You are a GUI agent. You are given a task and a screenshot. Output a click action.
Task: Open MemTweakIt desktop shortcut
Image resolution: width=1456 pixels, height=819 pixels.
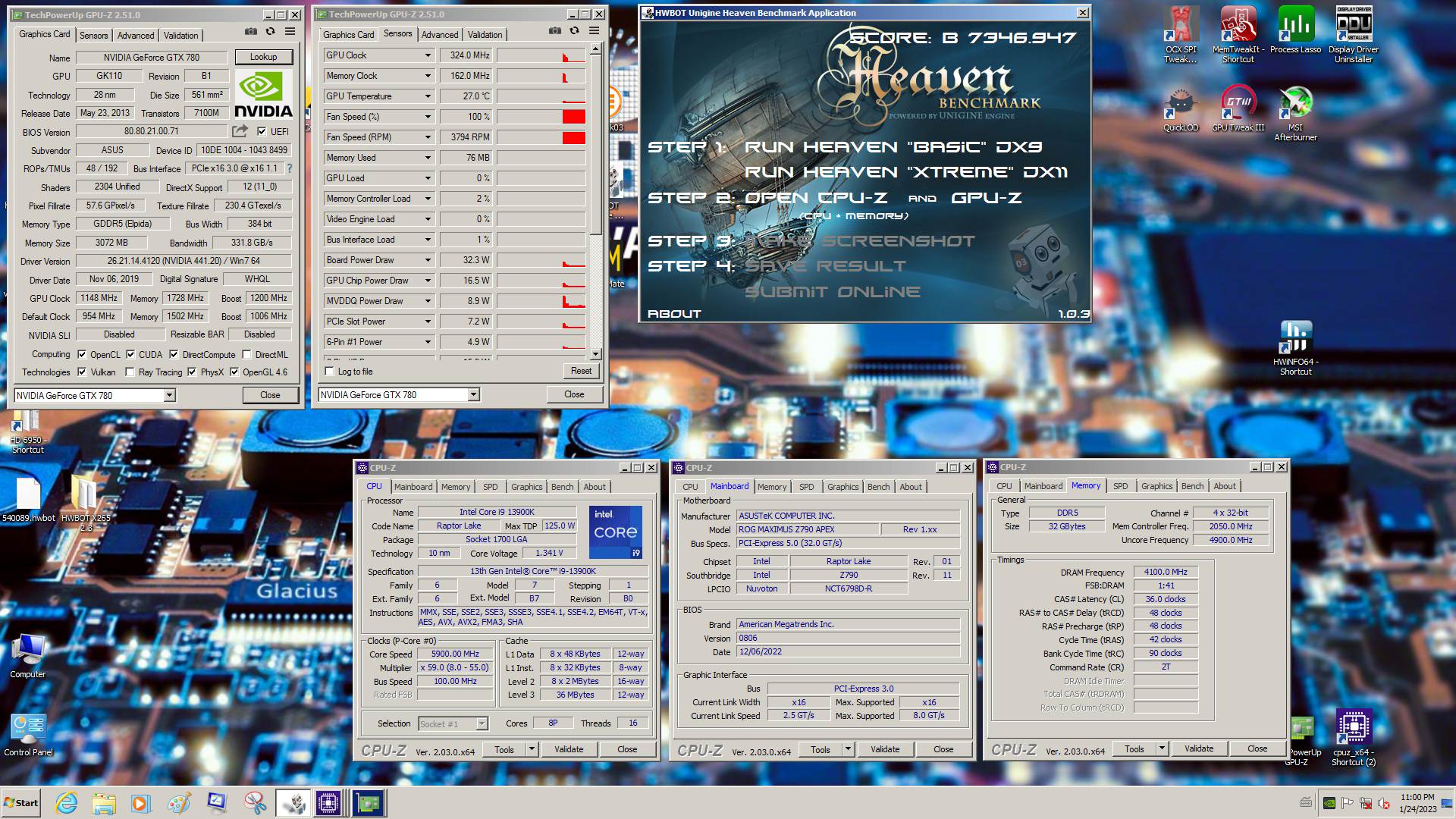(1238, 35)
